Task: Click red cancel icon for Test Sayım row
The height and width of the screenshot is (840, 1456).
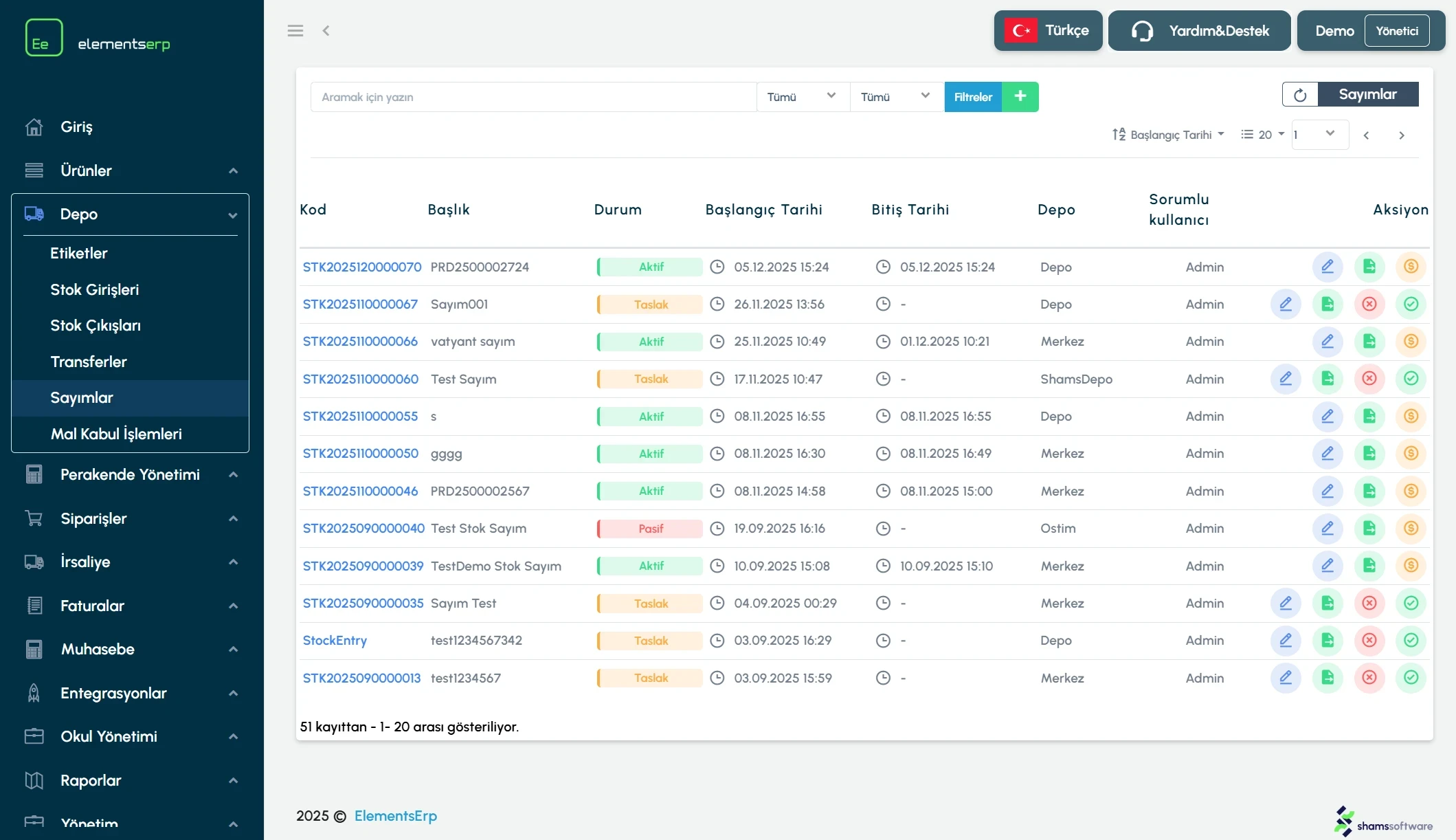Action: [1369, 379]
